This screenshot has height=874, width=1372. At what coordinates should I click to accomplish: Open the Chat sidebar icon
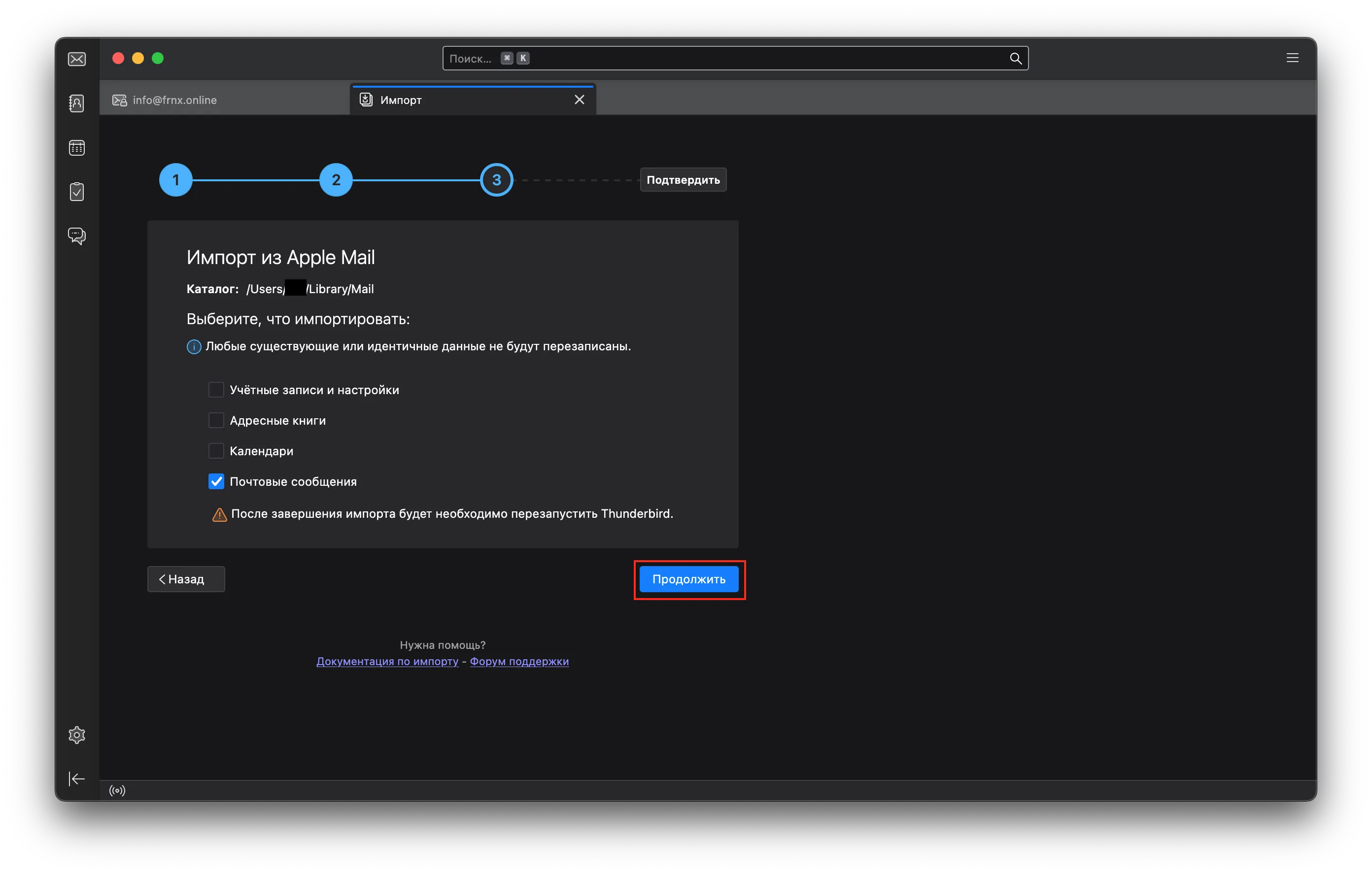point(77,236)
